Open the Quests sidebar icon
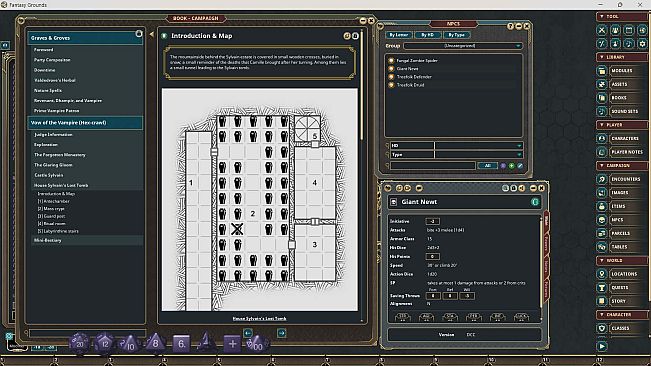 point(602,288)
